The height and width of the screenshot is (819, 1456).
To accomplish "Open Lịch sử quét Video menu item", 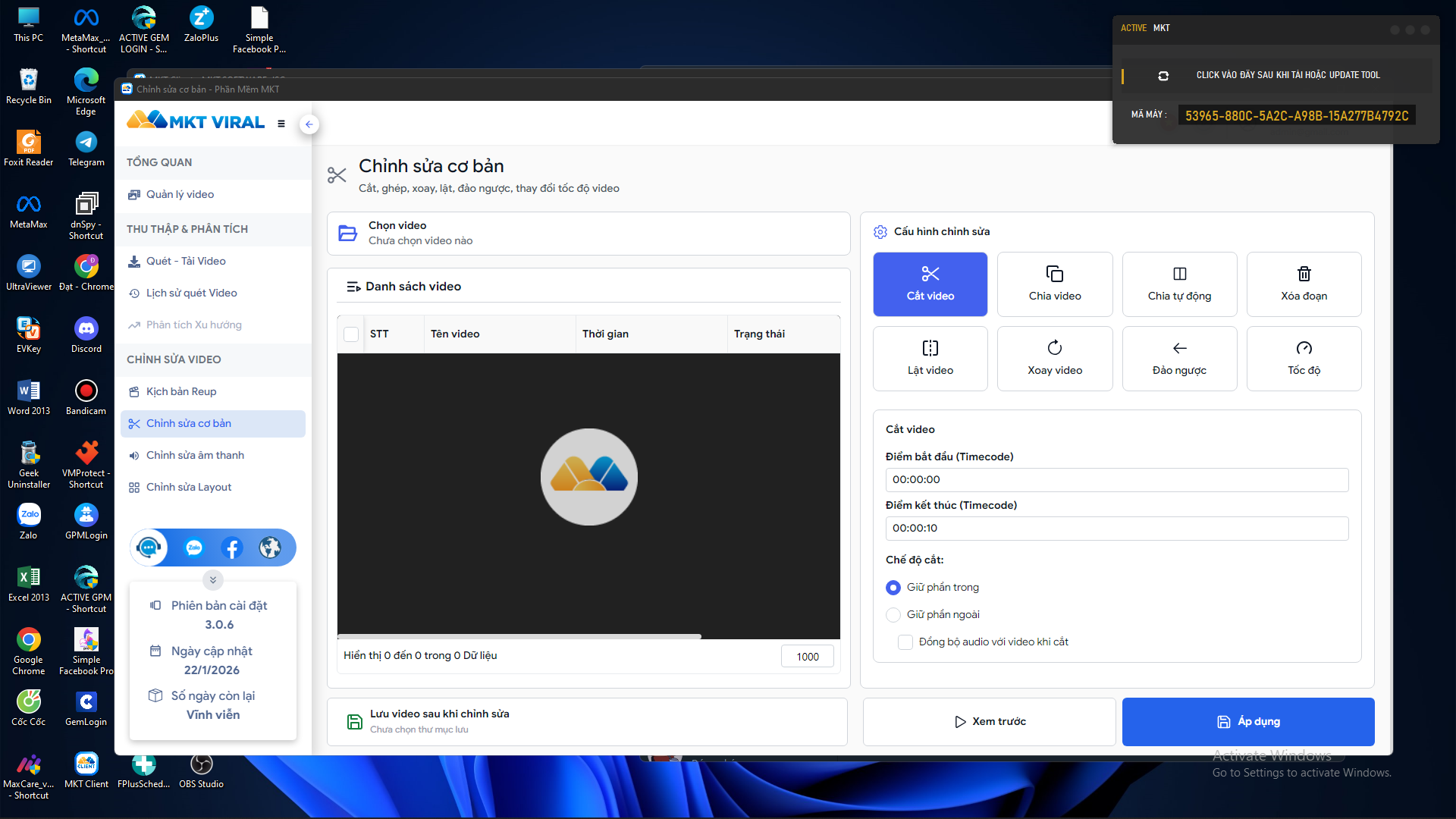I will (213, 293).
